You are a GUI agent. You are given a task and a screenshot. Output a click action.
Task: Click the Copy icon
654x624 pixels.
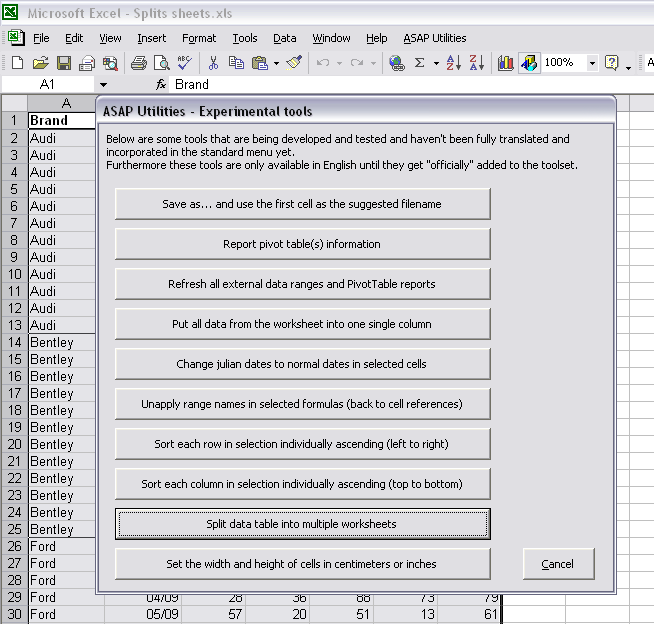[x=236, y=63]
